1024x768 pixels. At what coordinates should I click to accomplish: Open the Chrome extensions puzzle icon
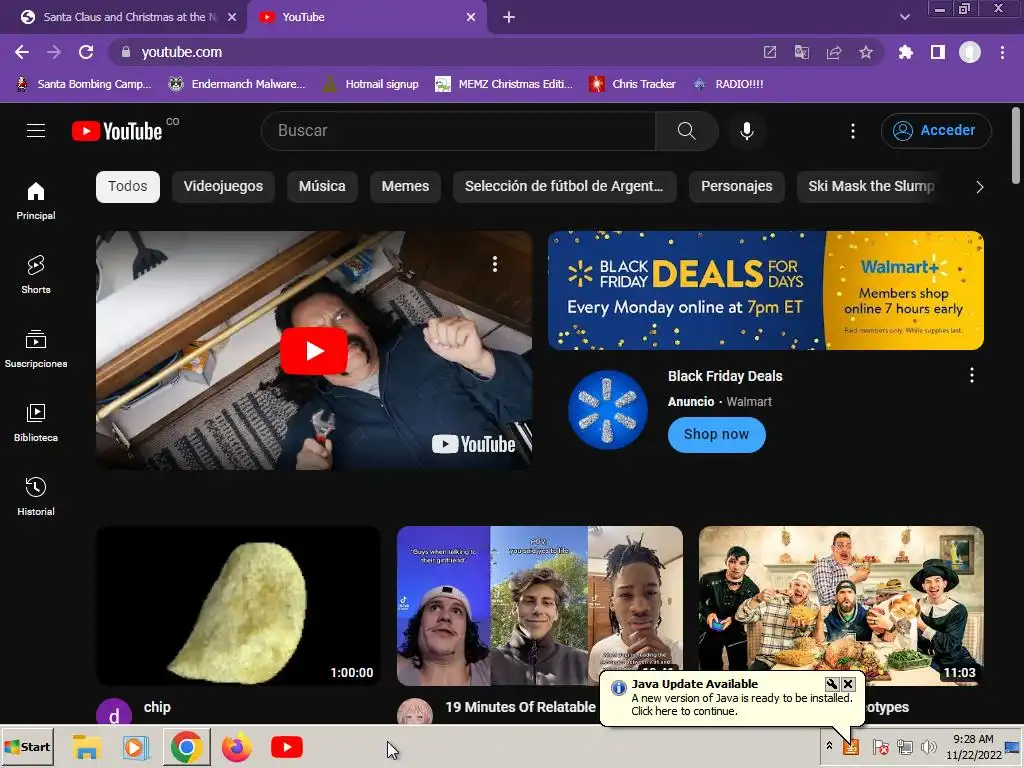click(905, 52)
